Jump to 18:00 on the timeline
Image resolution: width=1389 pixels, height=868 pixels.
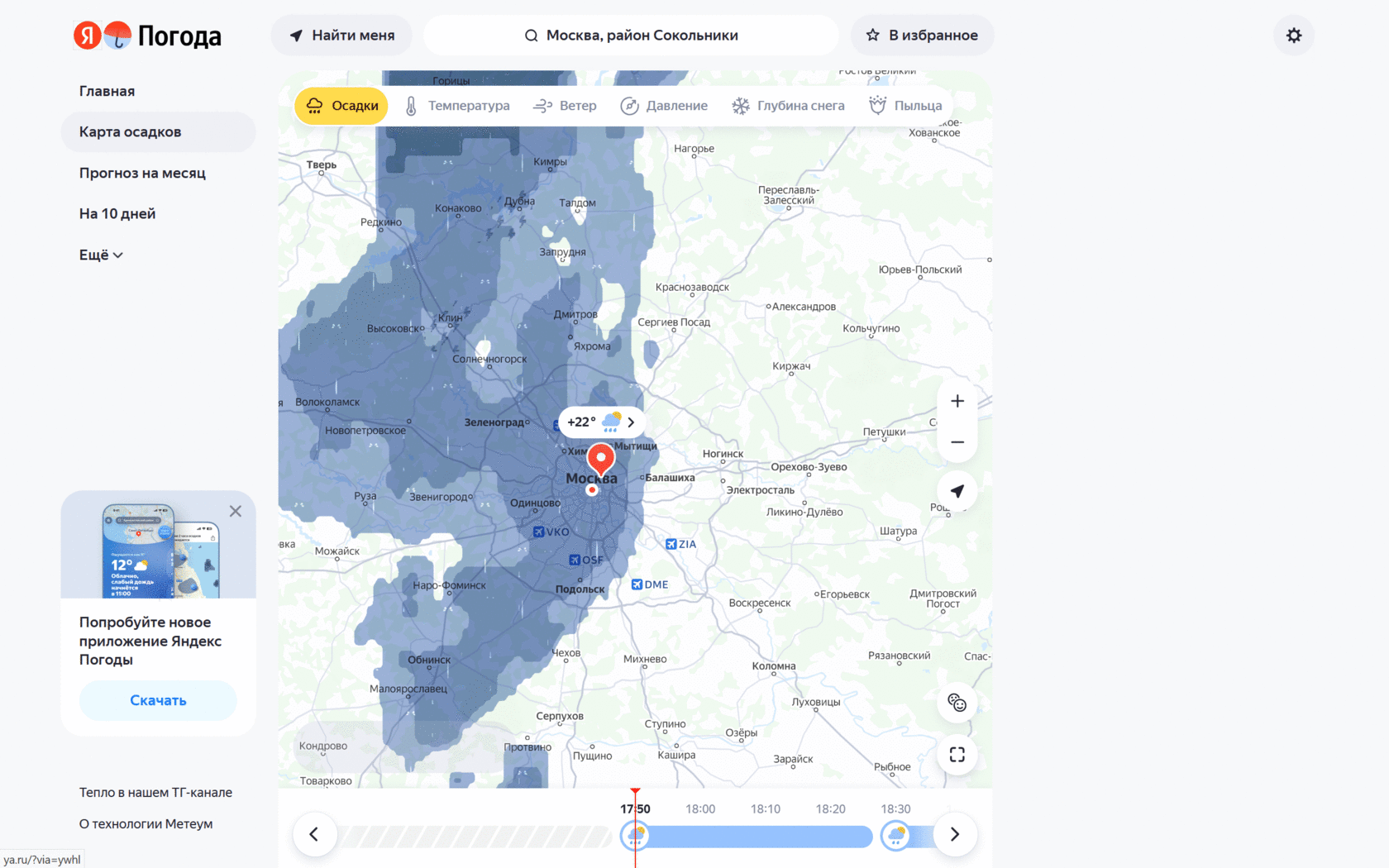(x=700, y=809)
